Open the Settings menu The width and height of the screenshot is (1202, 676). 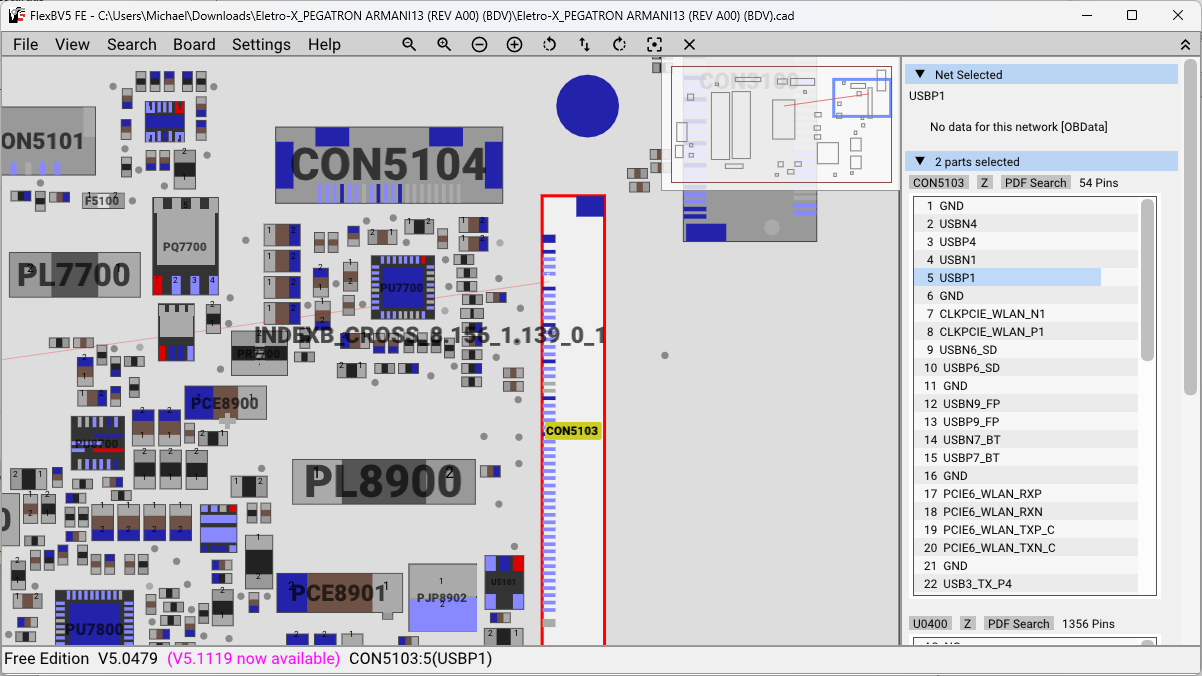coord(261,45)
